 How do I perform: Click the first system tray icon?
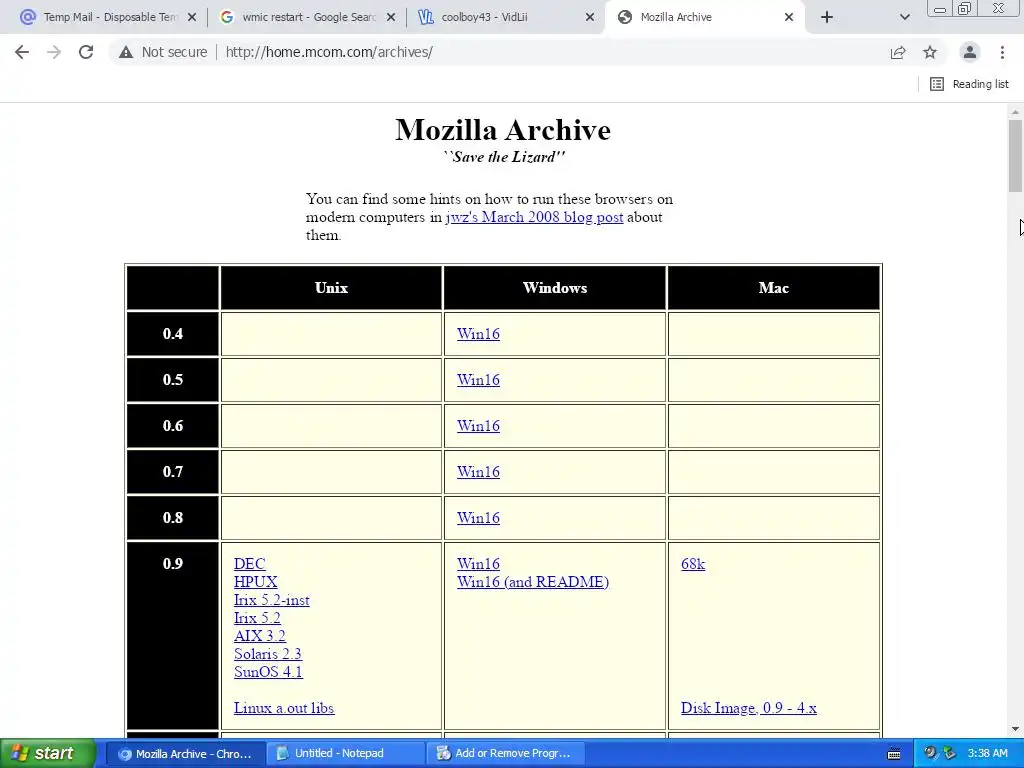pos(931,753)
